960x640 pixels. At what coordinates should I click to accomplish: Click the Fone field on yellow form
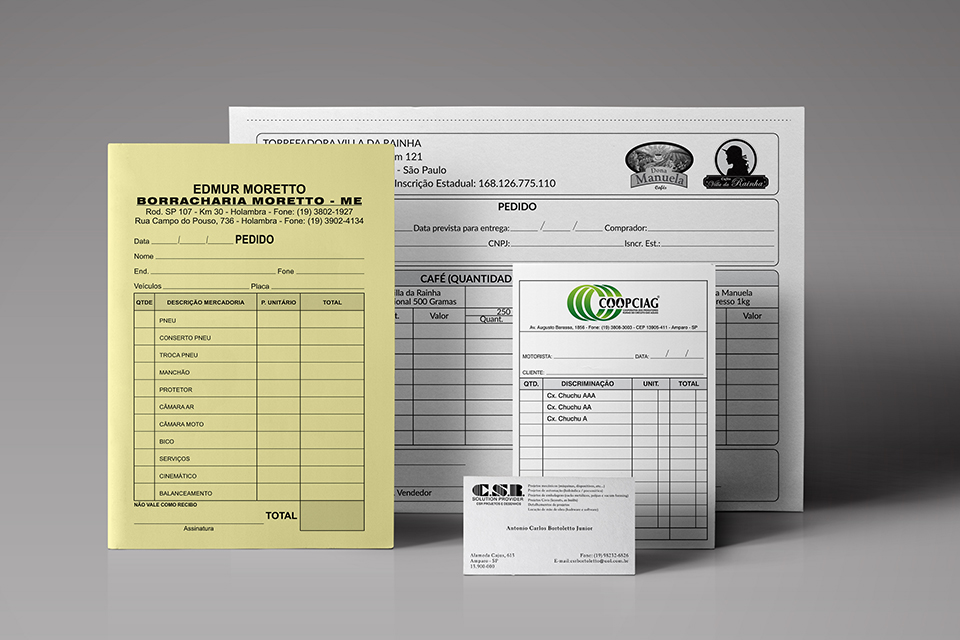click(x=320, y=271)
